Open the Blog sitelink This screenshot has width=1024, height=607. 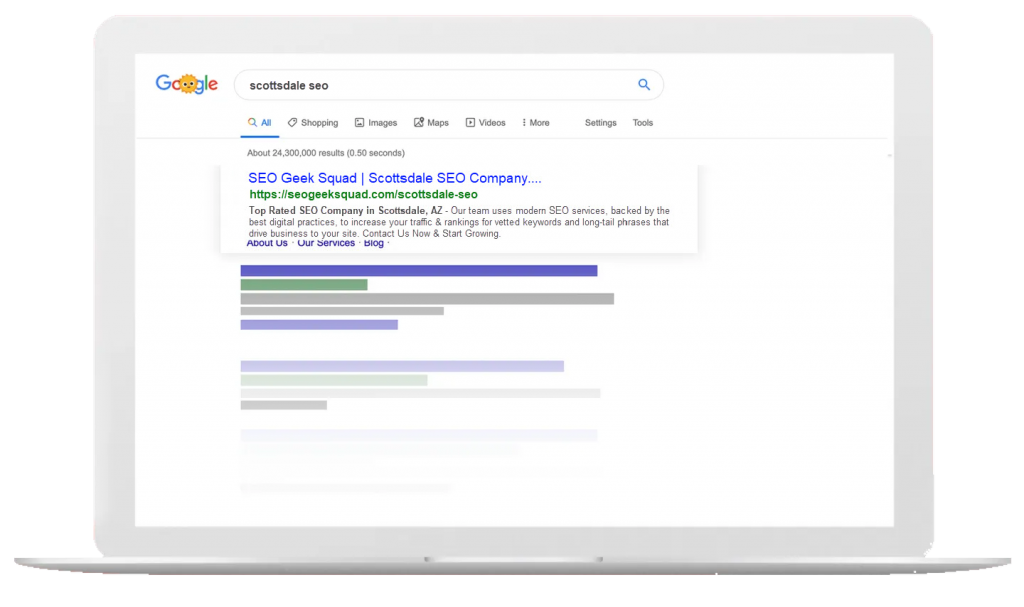372,242
